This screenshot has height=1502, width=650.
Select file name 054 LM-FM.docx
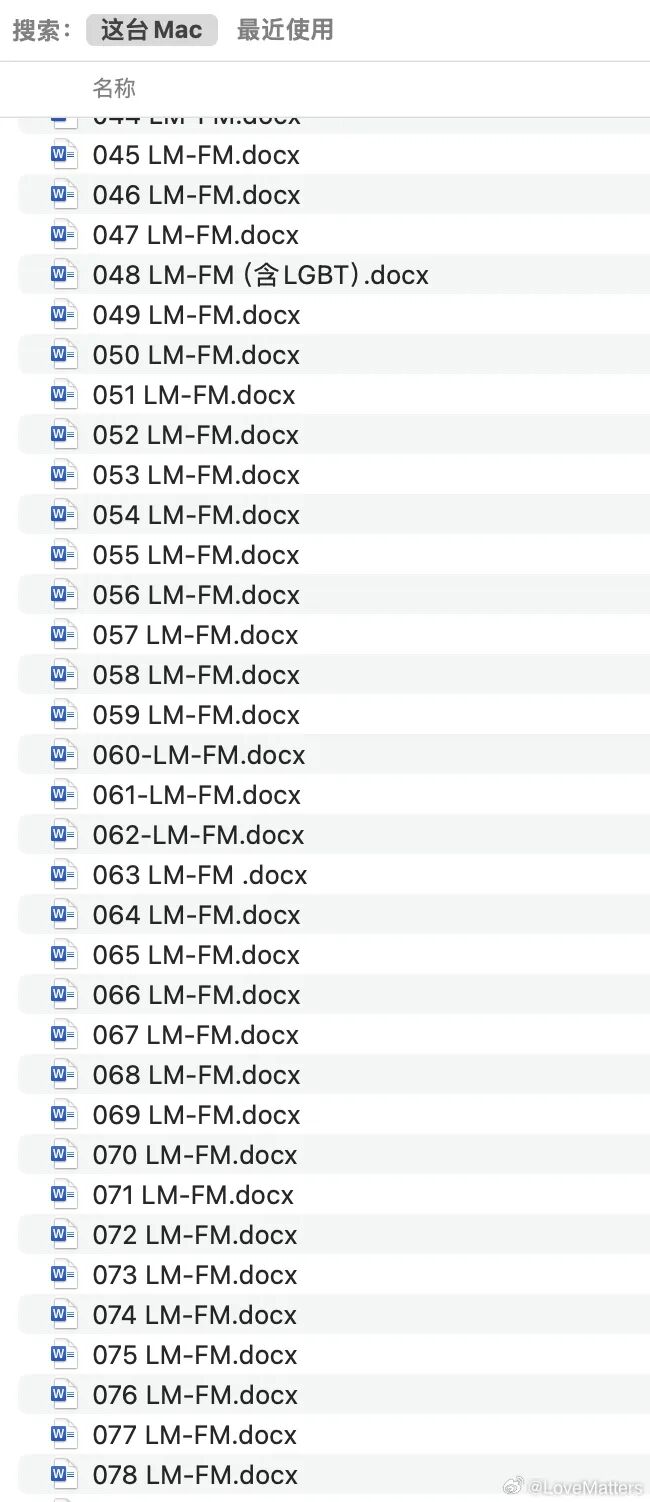tap(196, 515)
